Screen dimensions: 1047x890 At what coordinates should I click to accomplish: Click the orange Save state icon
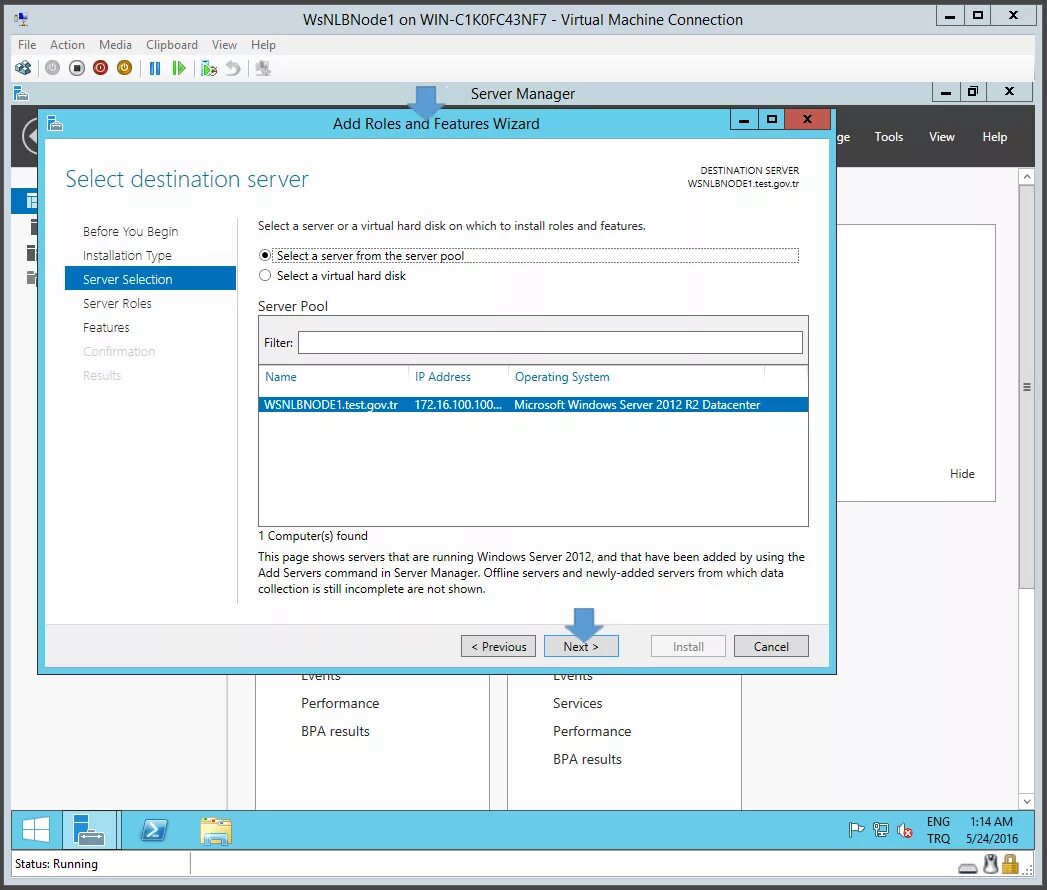[124, 68]
